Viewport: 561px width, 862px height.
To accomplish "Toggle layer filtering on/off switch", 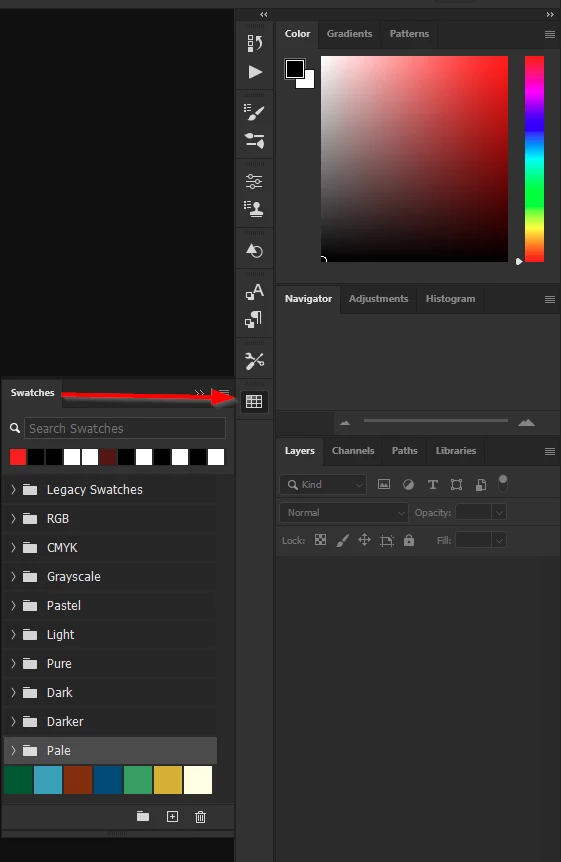I will 503,484.
